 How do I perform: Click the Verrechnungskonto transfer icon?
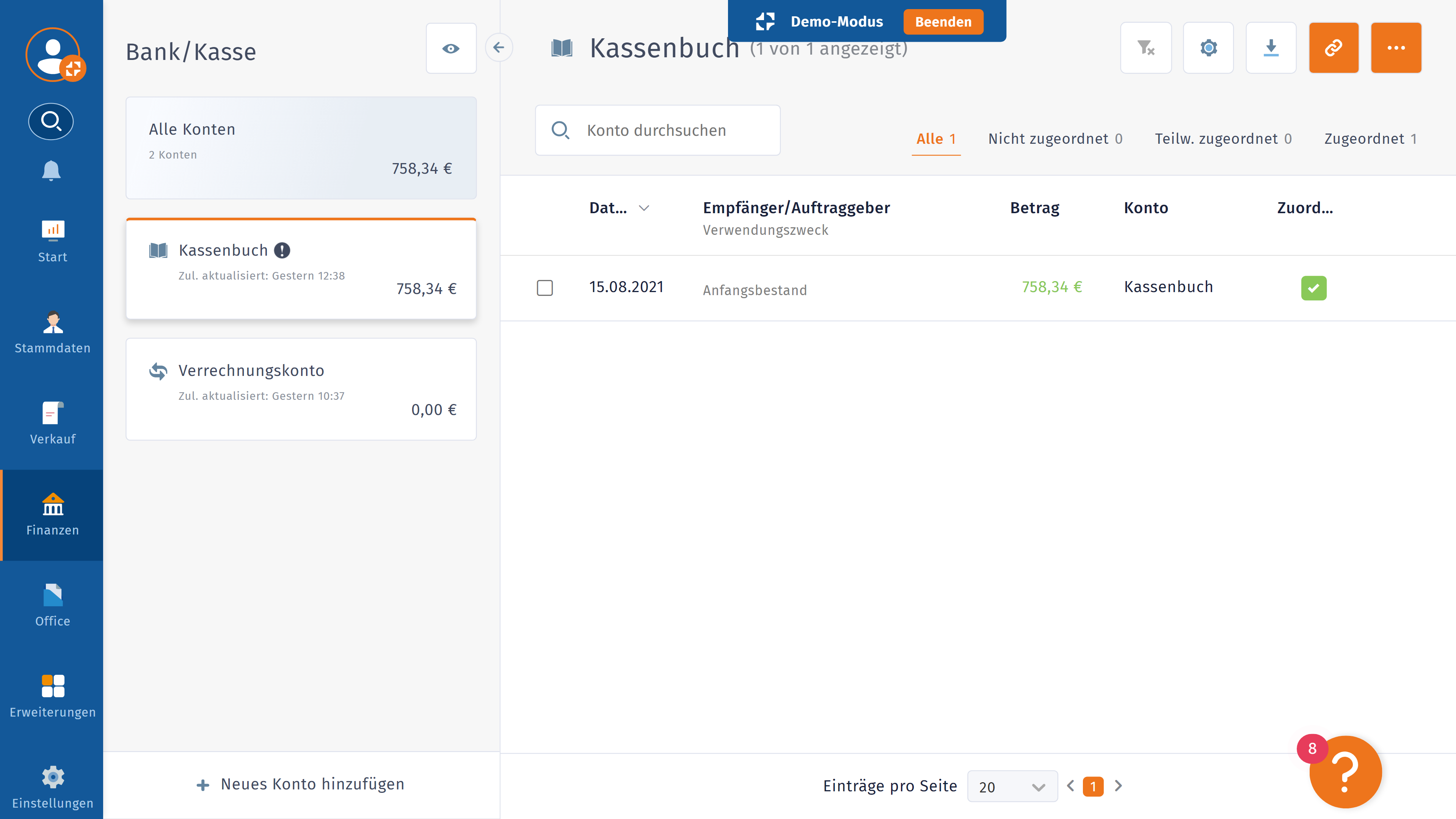[x=158, y=371]
